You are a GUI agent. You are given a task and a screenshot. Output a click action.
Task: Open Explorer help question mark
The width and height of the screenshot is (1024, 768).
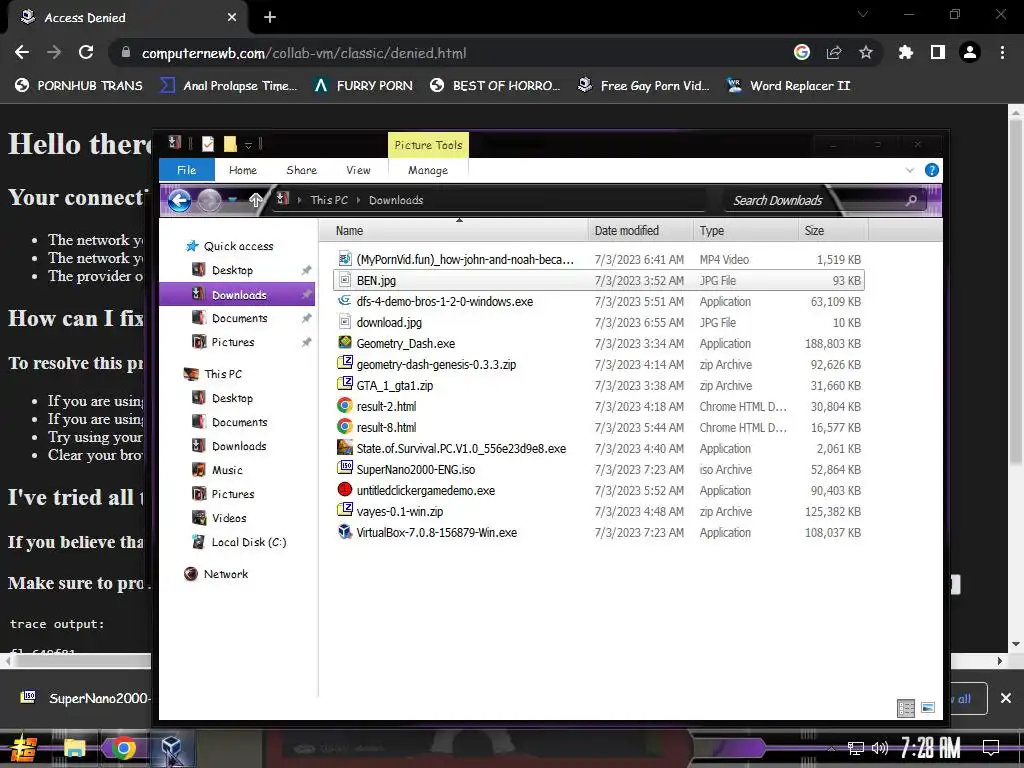point(932,170)
